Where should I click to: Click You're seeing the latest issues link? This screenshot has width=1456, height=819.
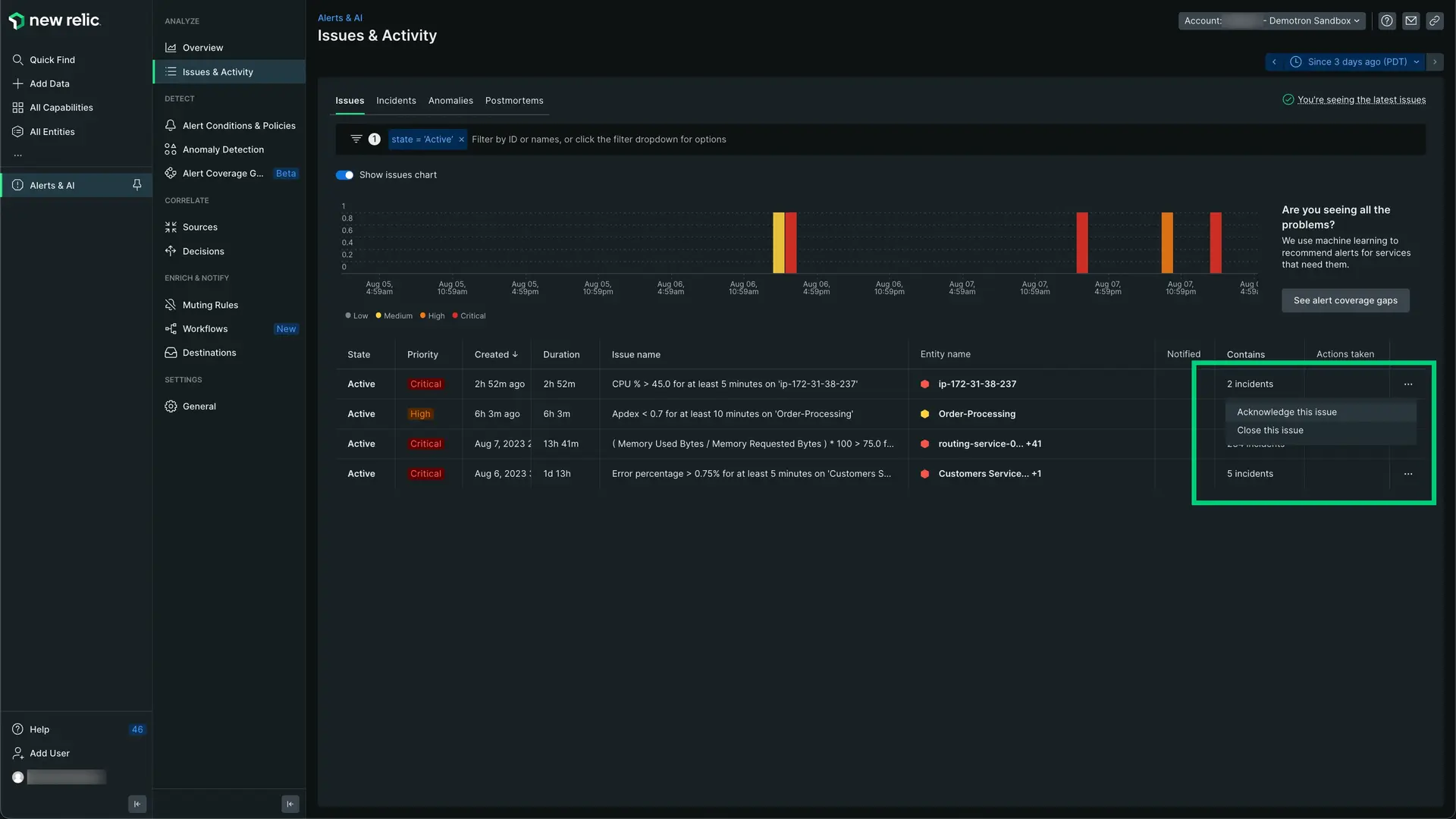pyautogui.click(x=1361, y=100)
